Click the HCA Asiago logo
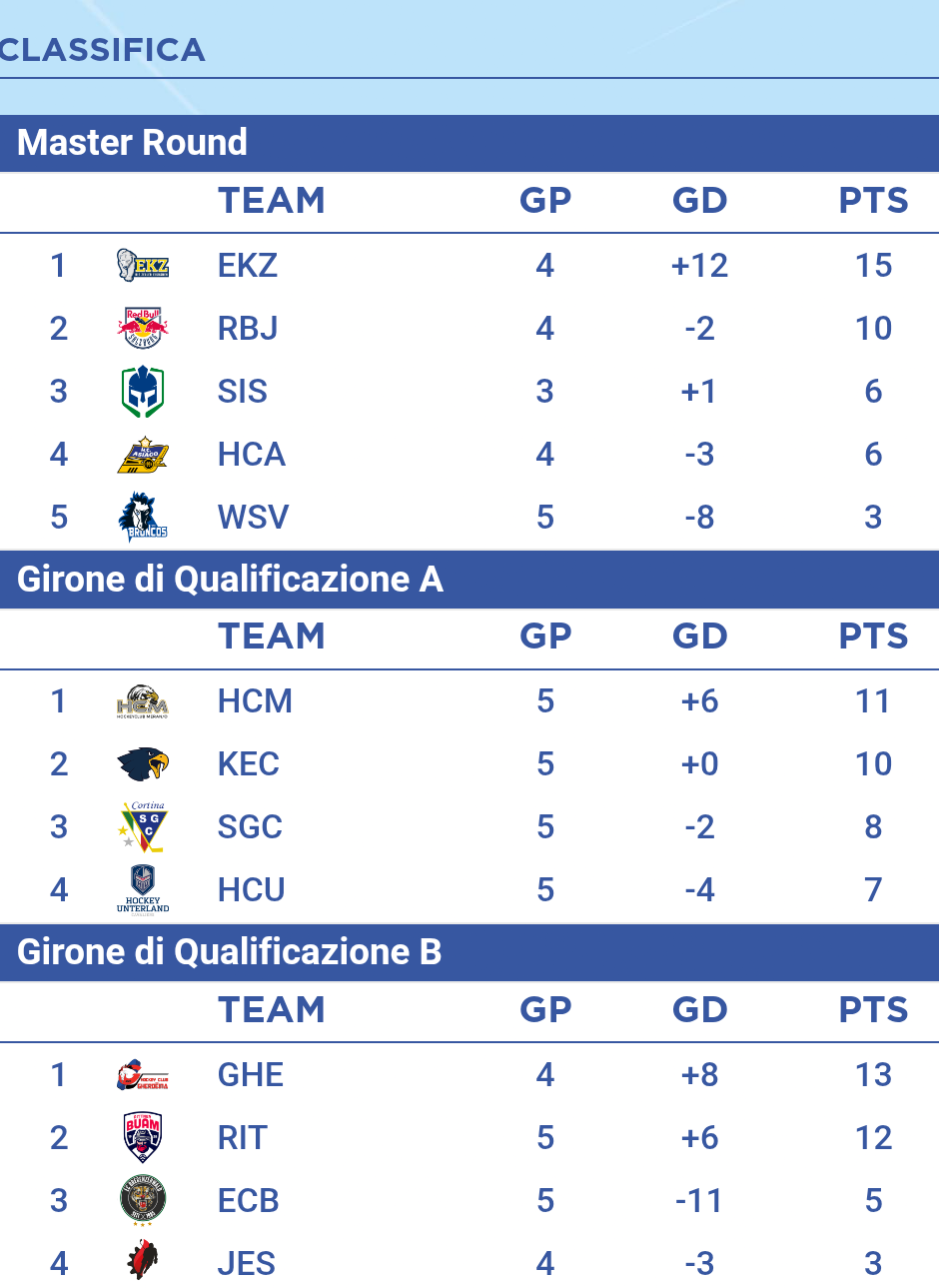 click(142, 455)
